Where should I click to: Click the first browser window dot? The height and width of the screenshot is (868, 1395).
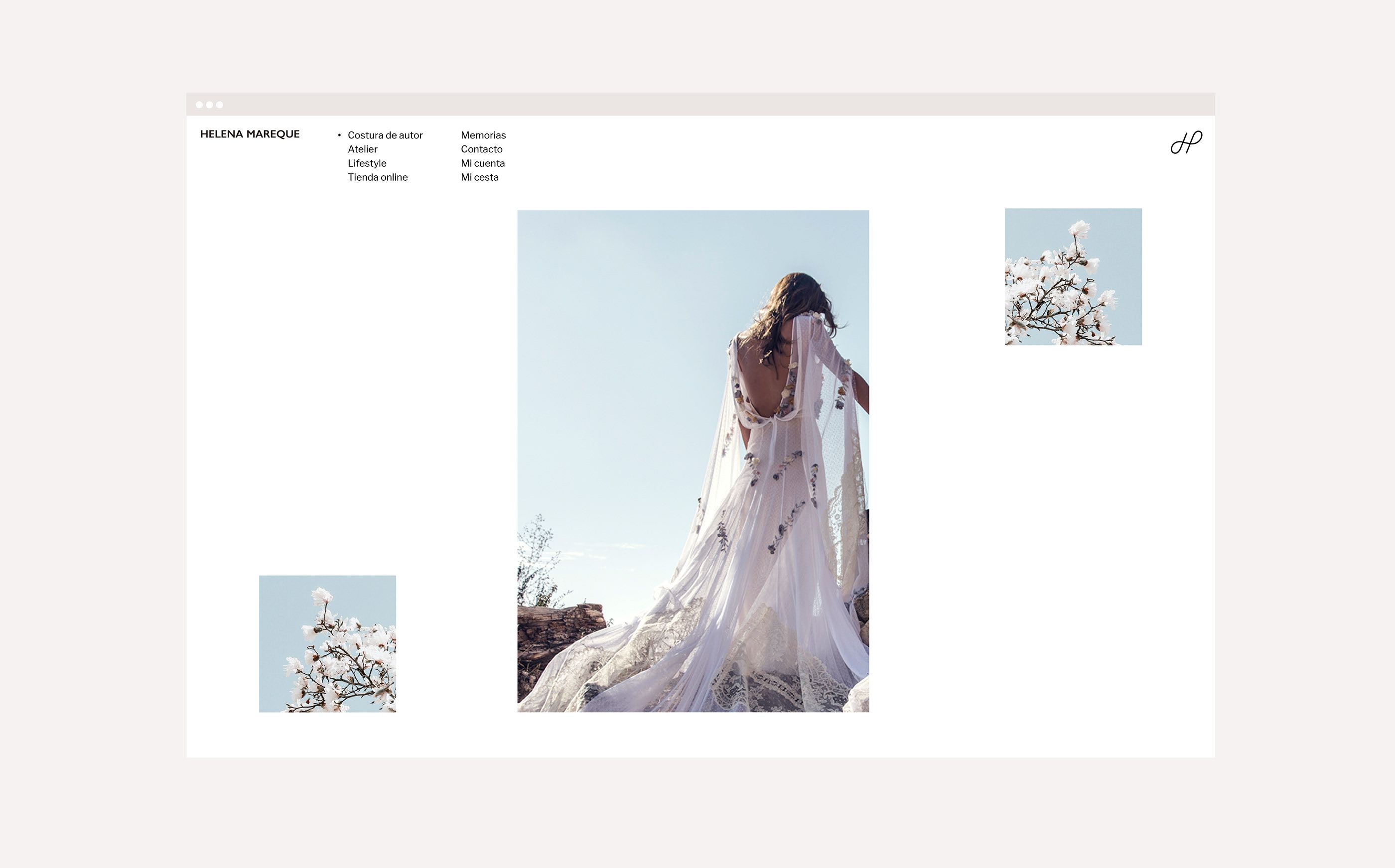point(199,105)
